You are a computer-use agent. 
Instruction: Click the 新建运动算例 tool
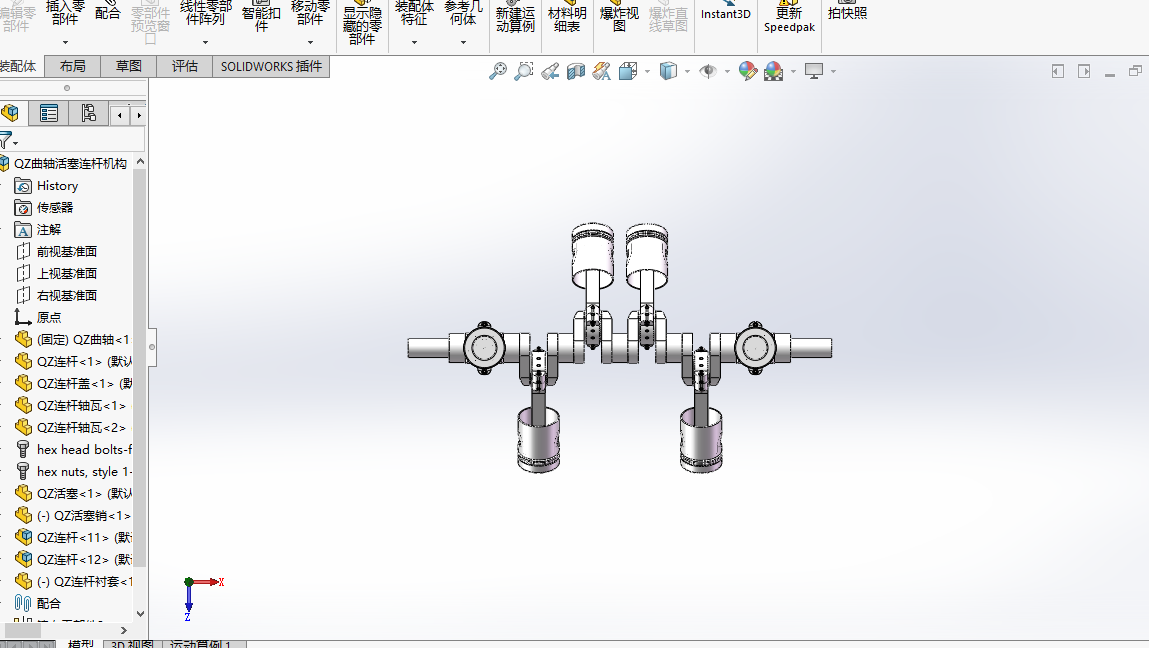pos(515,17)
